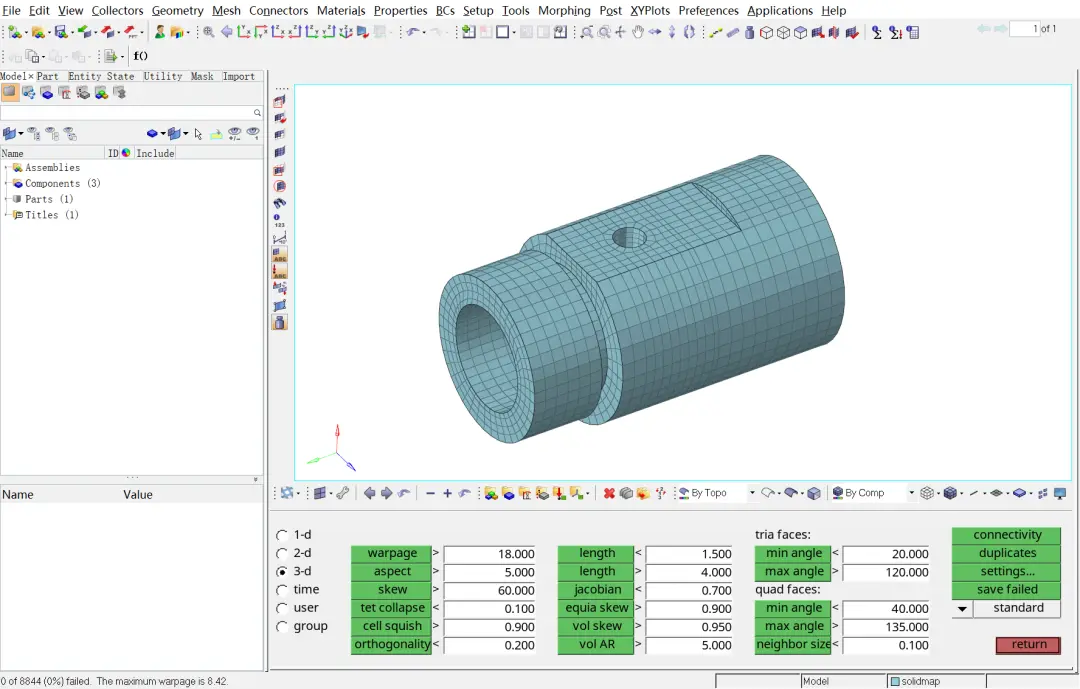This screenshot has height=689, width=1080.
Task: Open the By Topo geometry color dropdown
Action: point(752,493)
